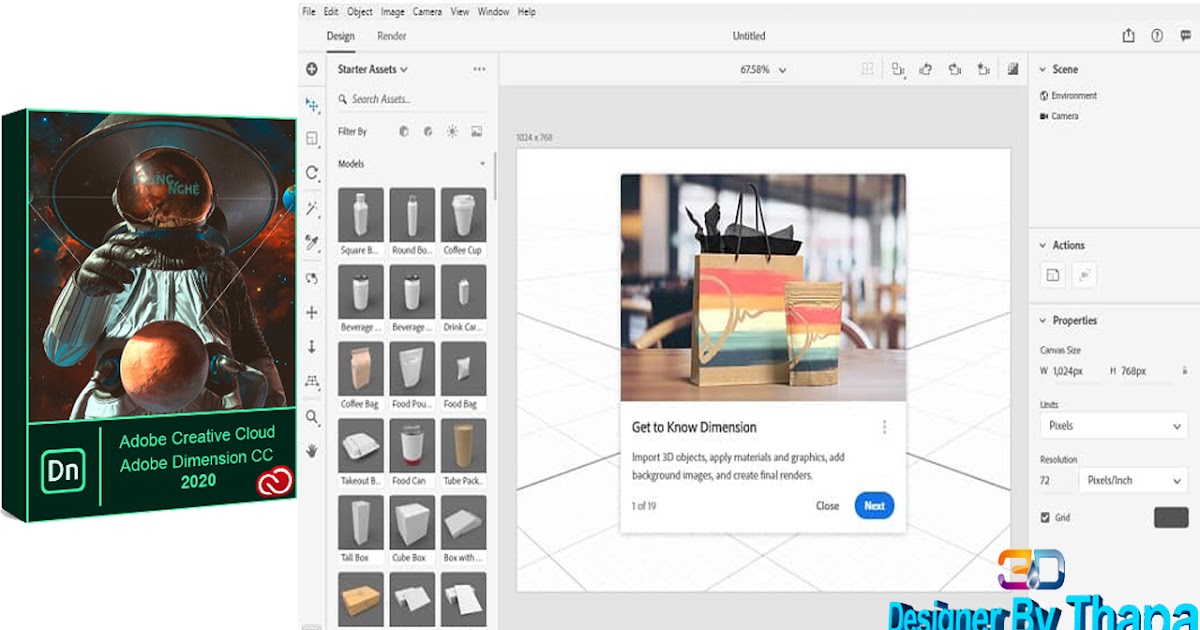
Task: Click the Grid color swatch
Action: pyautogui.click(x=1172, y=517)
